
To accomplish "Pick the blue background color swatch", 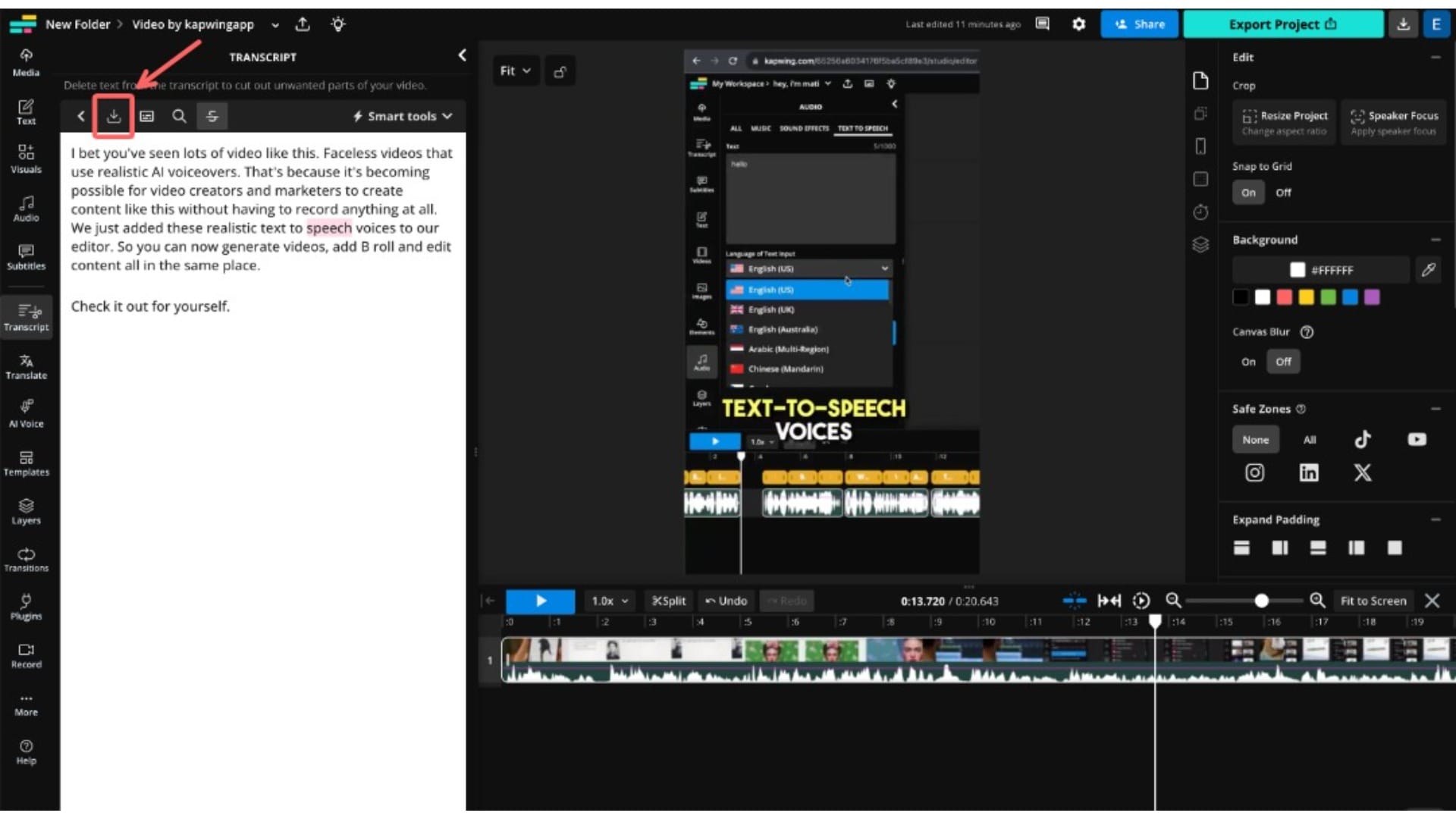I will point(1351,297).
